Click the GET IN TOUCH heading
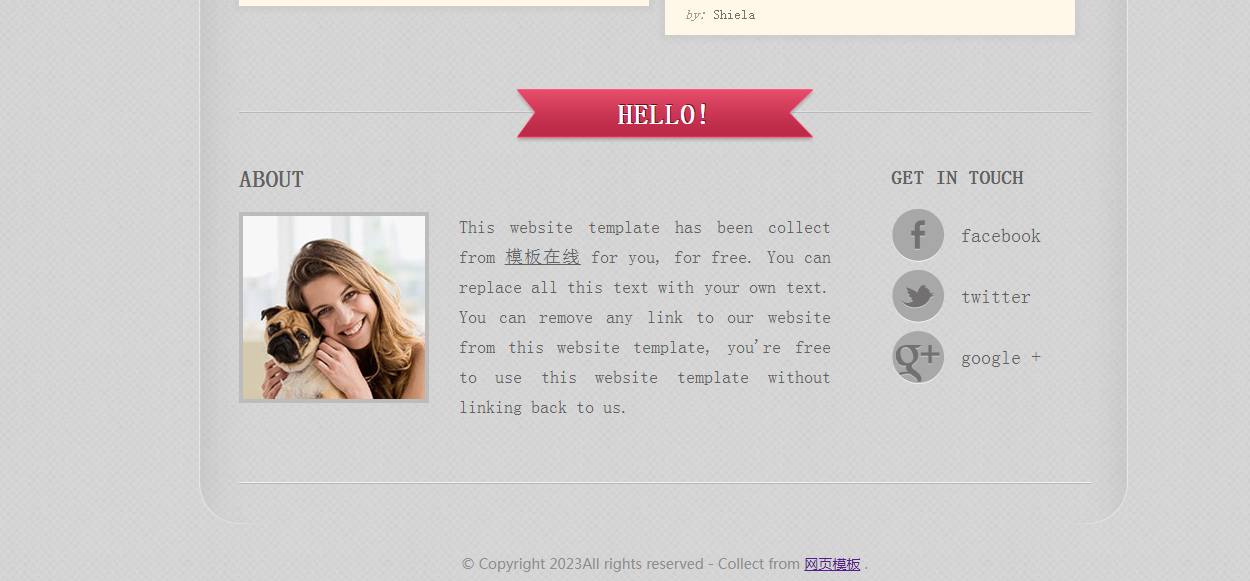This screenshot has width=1250, height=581. (x=957, y=178)
